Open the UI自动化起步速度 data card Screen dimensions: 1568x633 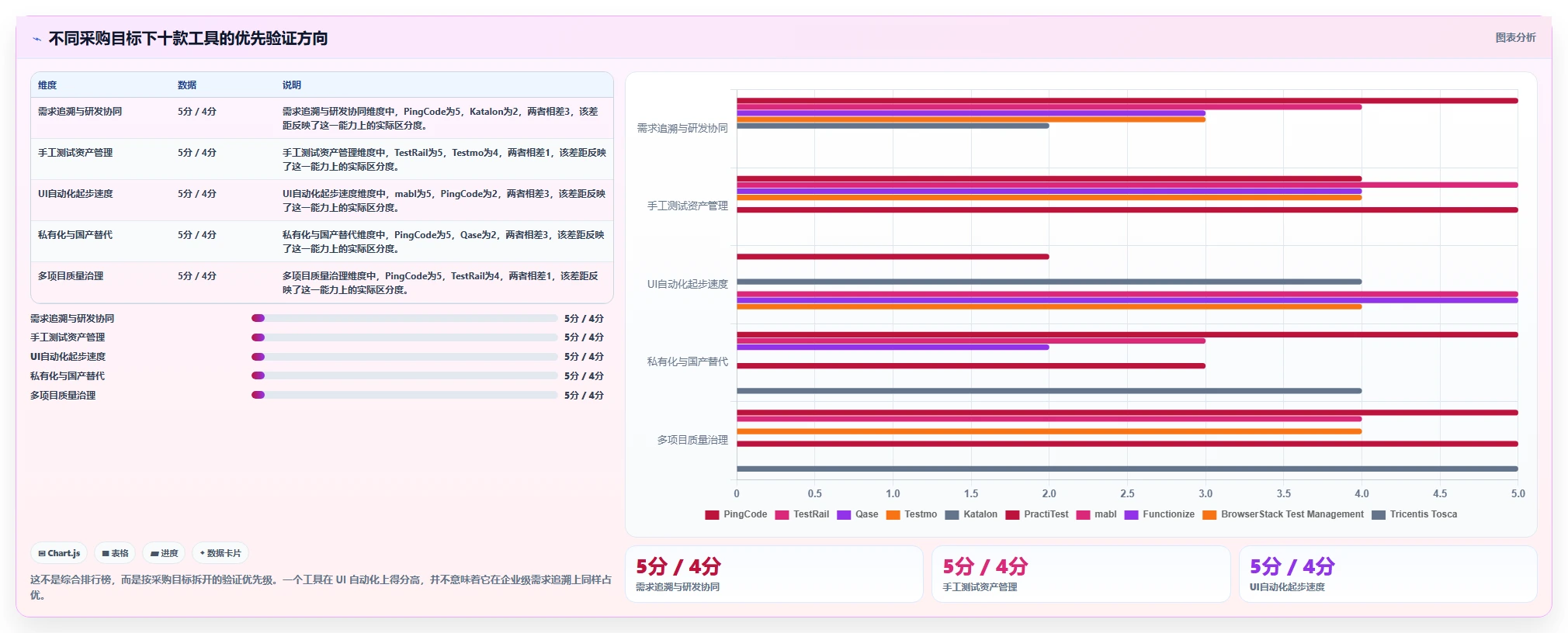[1388, 574]
